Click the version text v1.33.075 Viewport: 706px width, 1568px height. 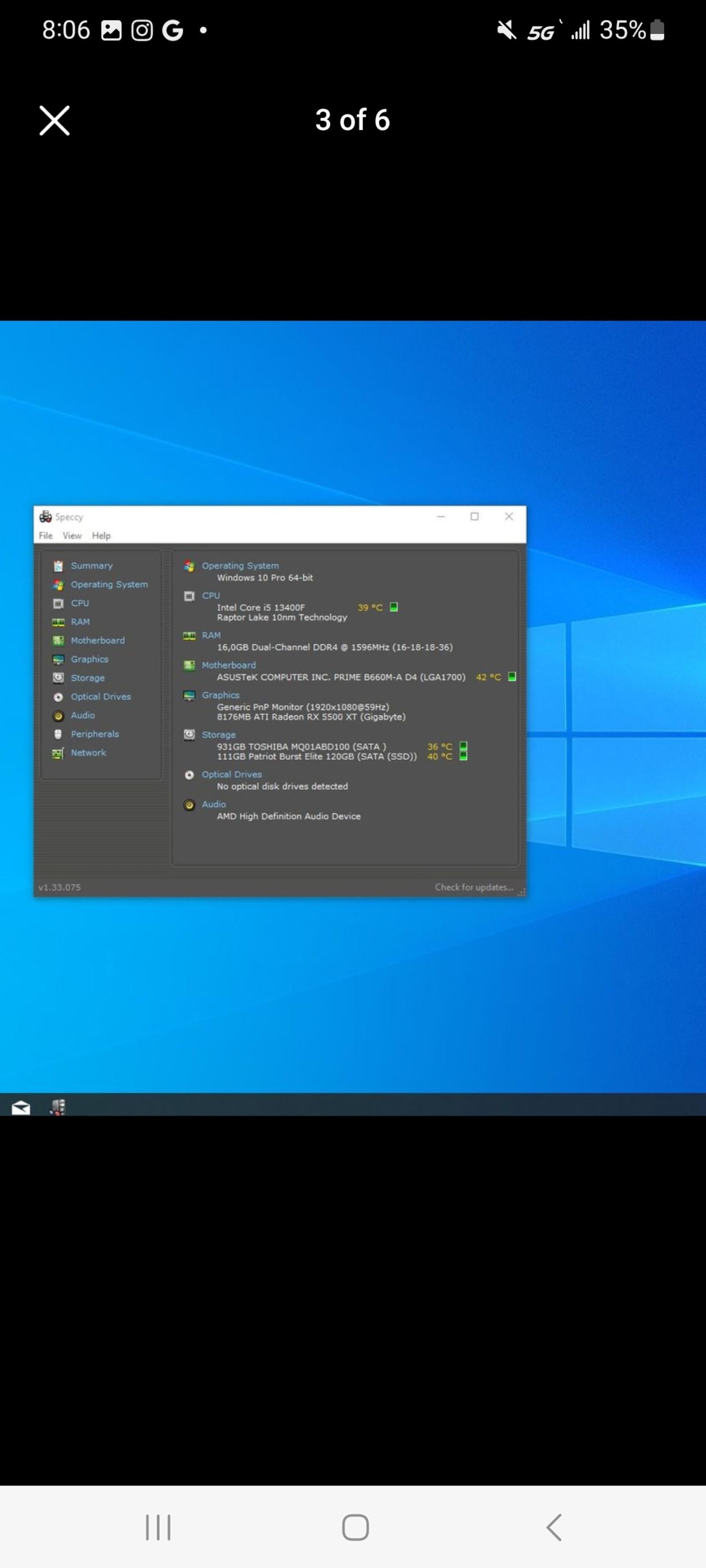pos(59,888)
